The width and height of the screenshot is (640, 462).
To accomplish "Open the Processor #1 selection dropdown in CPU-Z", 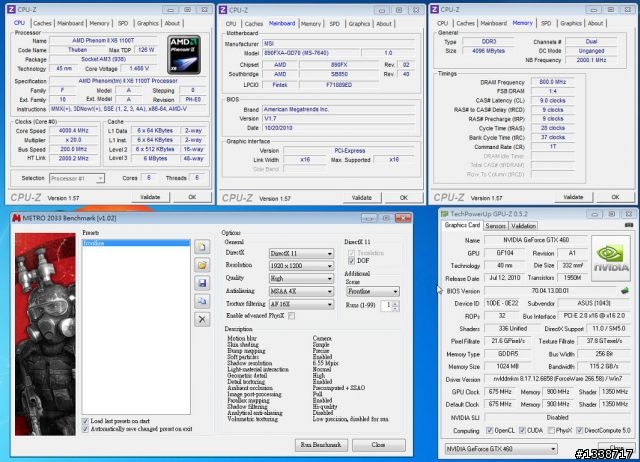I will (x=77, y=178).
